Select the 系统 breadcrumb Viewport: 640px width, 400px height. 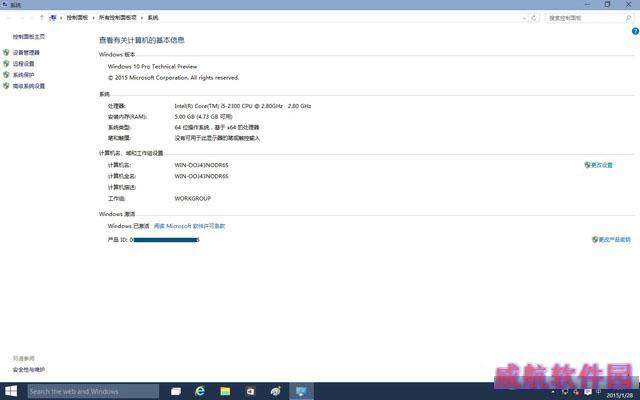click(153, 18)
